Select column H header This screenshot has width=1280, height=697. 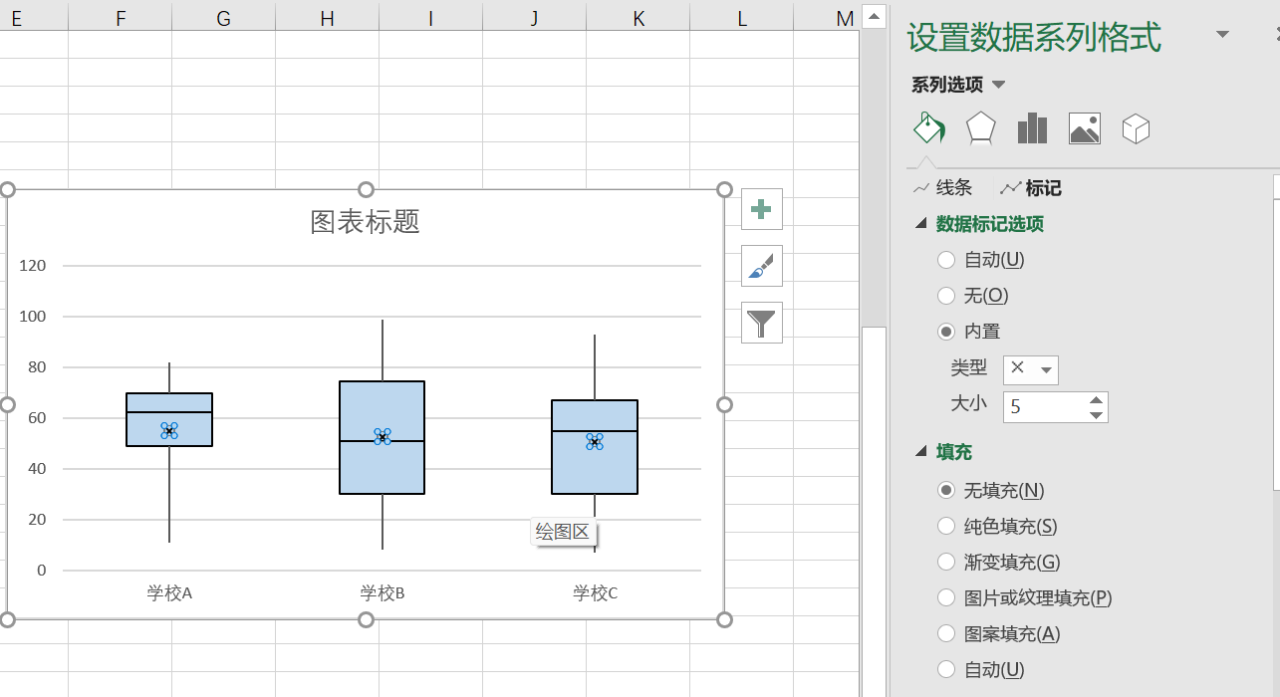click(x=327, y=18)
